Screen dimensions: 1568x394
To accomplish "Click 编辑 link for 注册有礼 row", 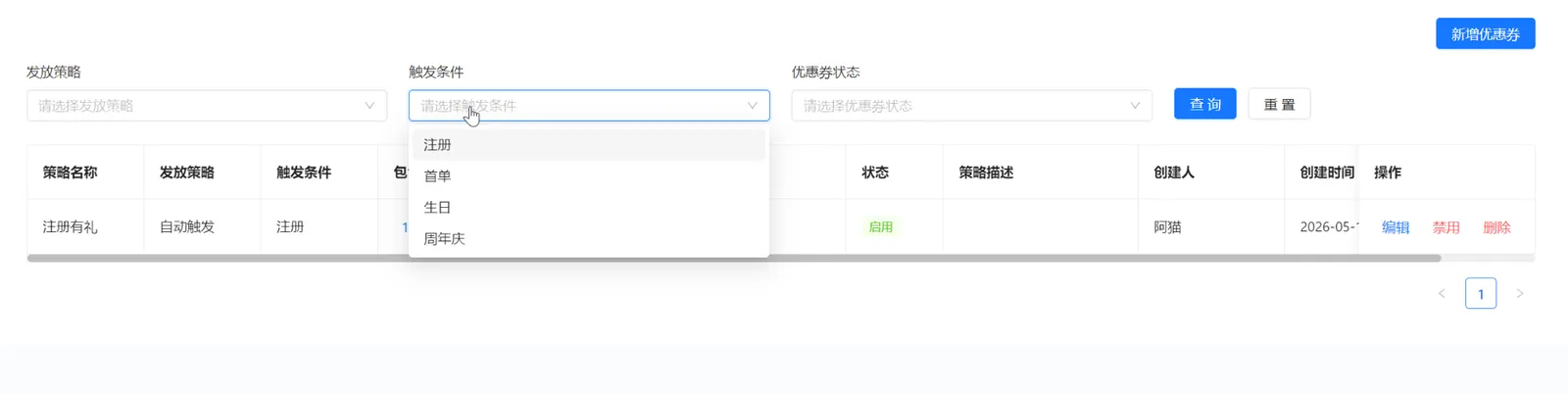I will point(1396,227).
